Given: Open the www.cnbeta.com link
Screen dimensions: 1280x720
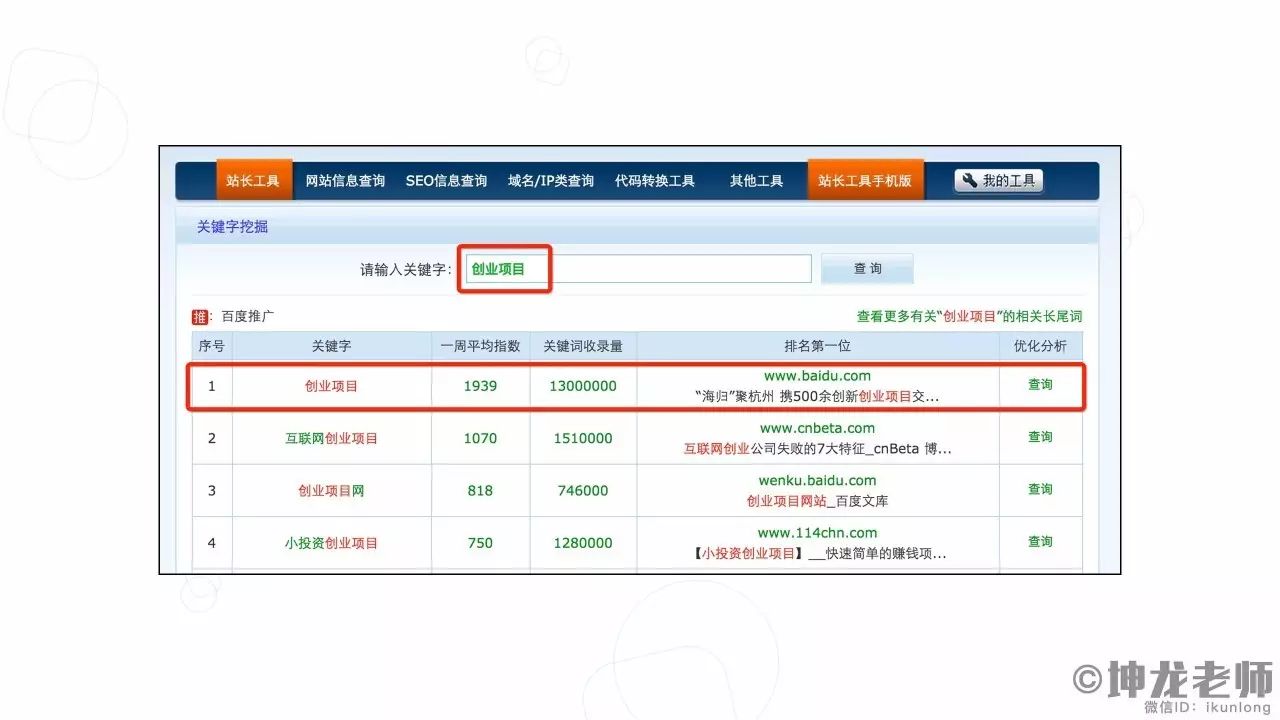Looking at the screenshot, I should (817, 428).
